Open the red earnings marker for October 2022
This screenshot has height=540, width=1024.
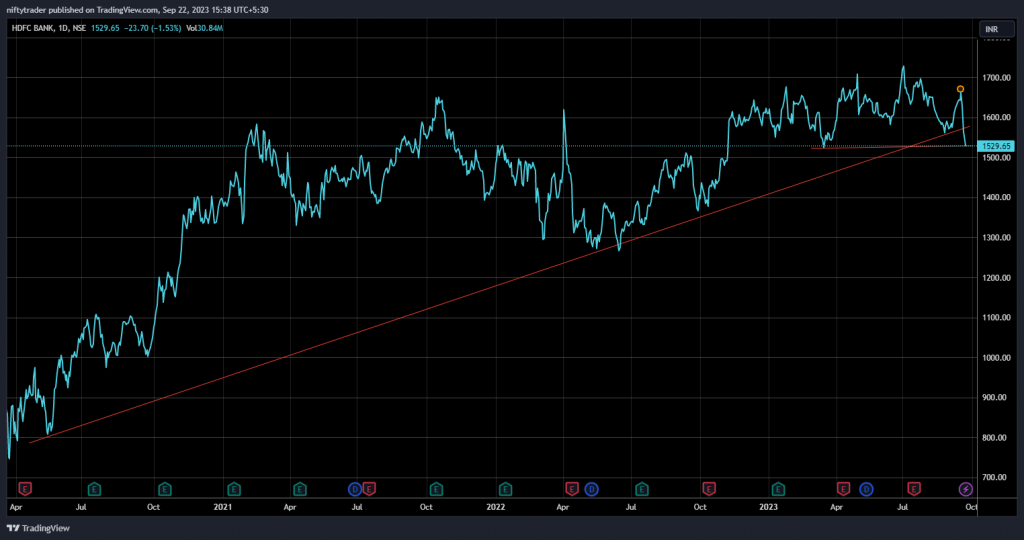tap(709, 488)
